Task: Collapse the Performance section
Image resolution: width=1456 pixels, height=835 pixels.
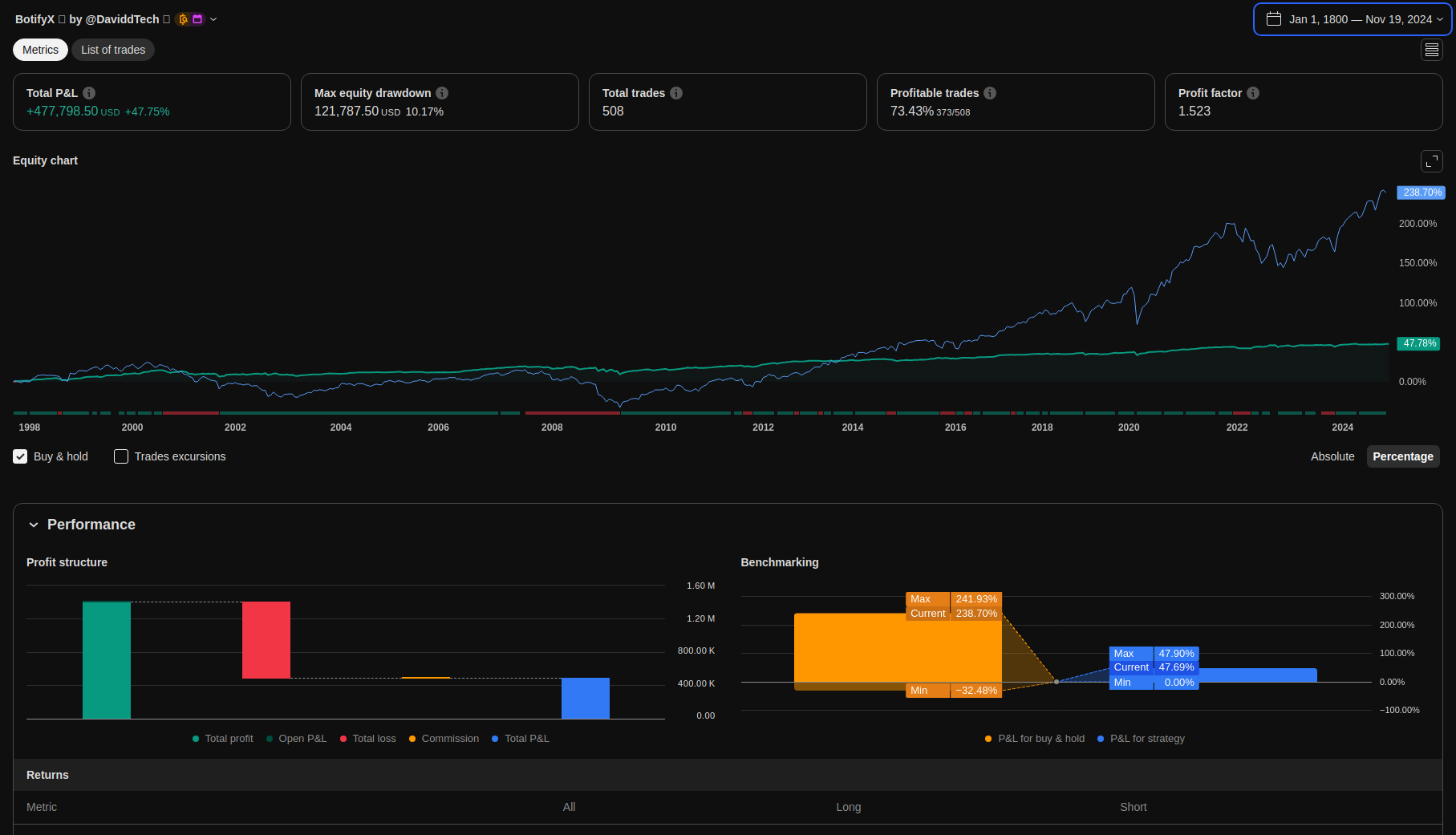Action: [34, 525]
